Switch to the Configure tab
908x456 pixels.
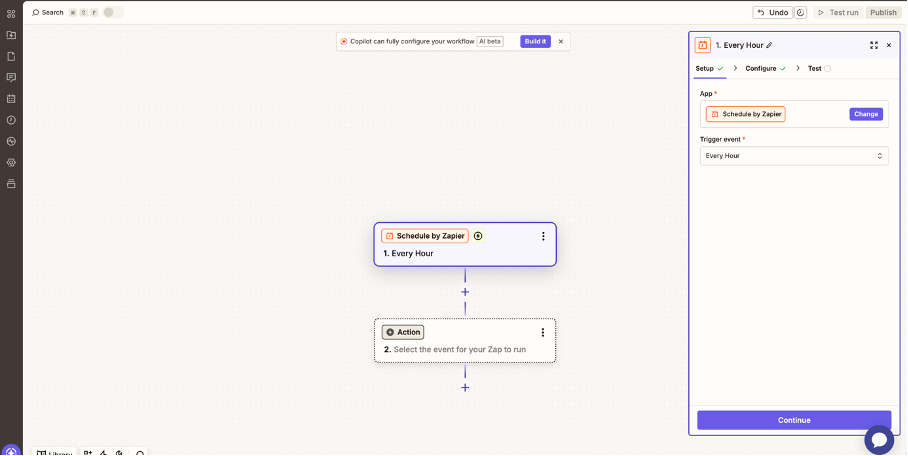761,68
